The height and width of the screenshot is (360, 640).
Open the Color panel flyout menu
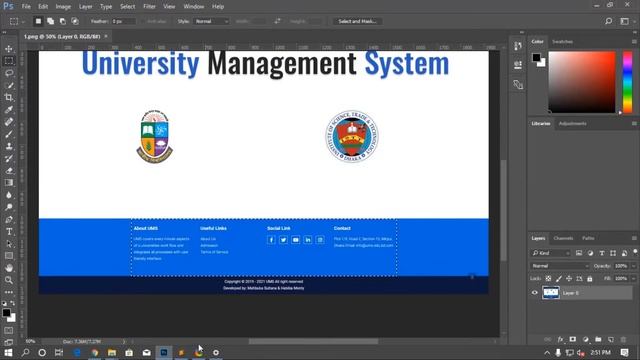click(634, 42)
